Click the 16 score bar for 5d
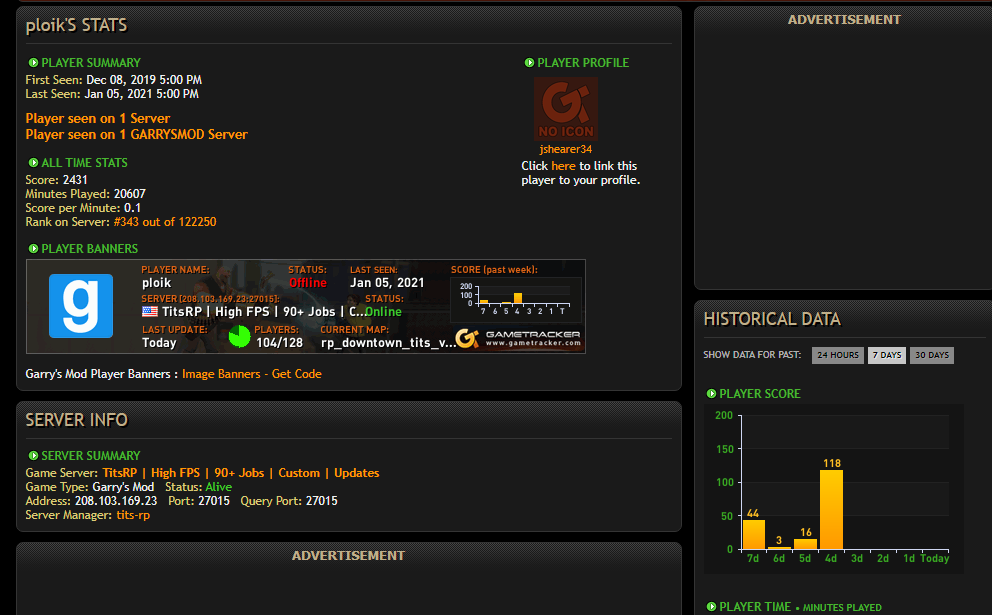 tap(805, 544)
